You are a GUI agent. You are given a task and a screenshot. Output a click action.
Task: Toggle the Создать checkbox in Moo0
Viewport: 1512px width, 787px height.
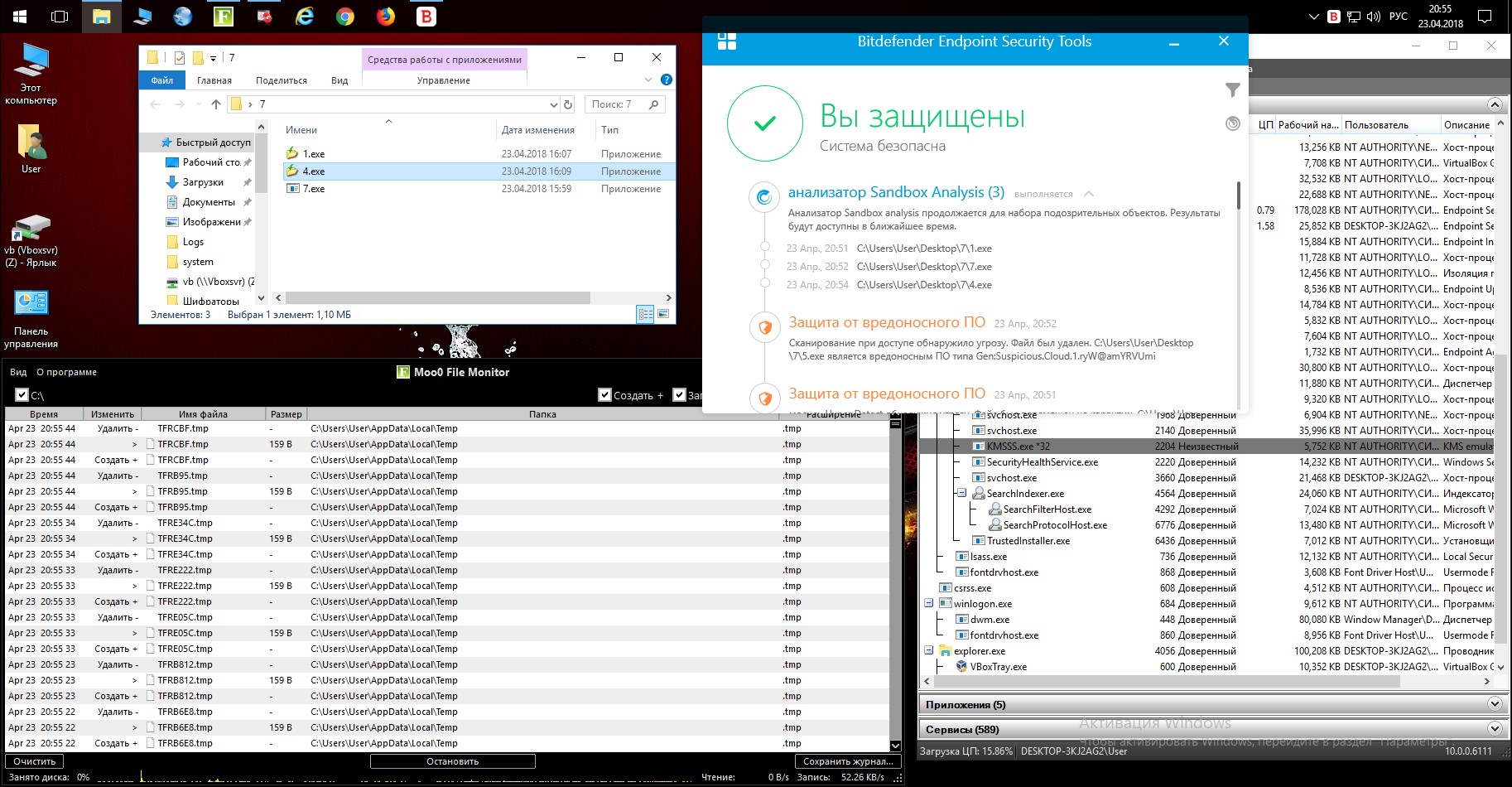click(x=604, y=395)
